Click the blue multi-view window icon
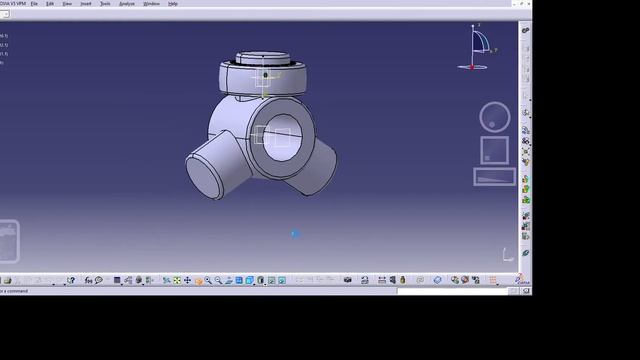Image resolution: width=640 pixels, height=360 pixels. (239, 280)
